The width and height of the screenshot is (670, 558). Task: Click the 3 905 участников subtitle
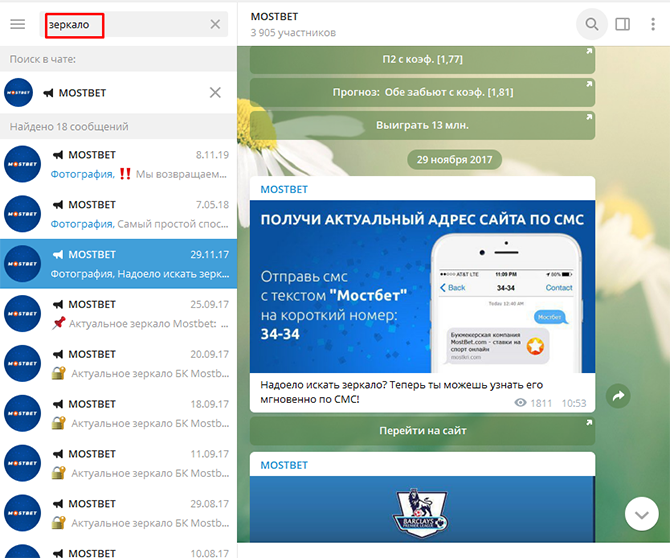(293, 33)
